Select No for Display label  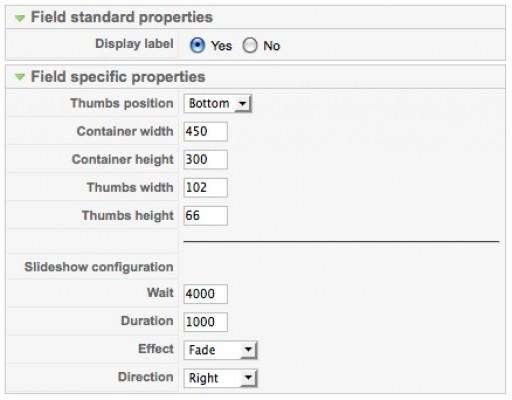tap(250, 45)
